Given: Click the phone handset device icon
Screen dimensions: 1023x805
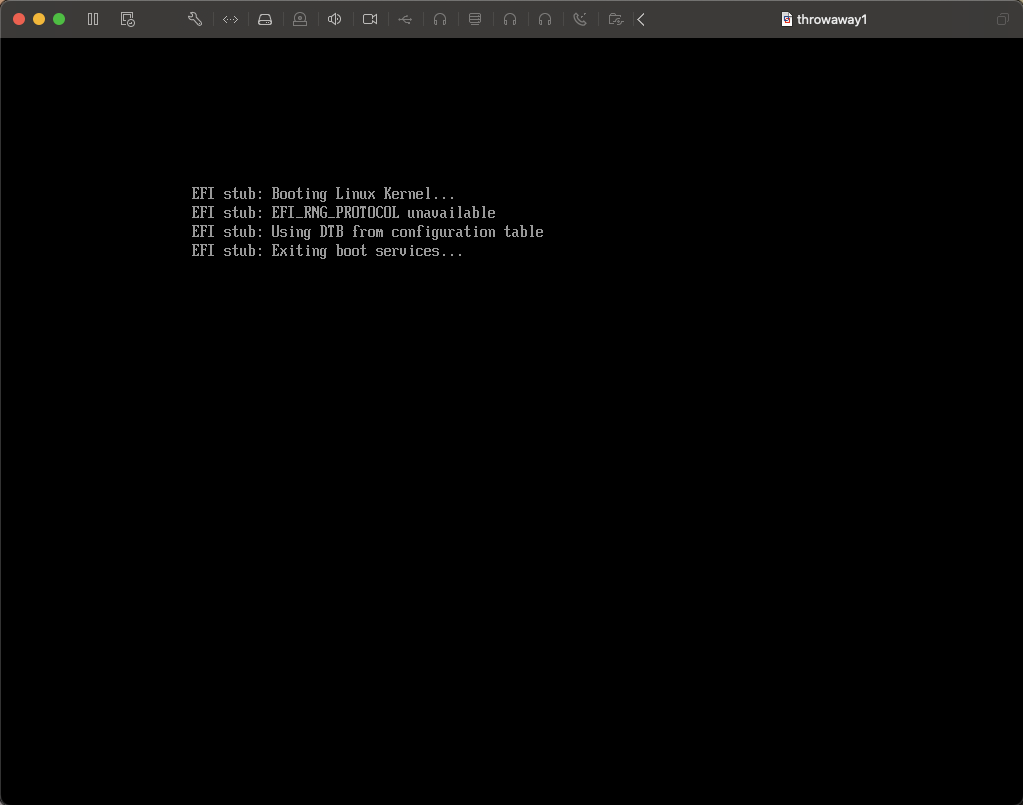Looking at the screenshot, I should 580,20.
